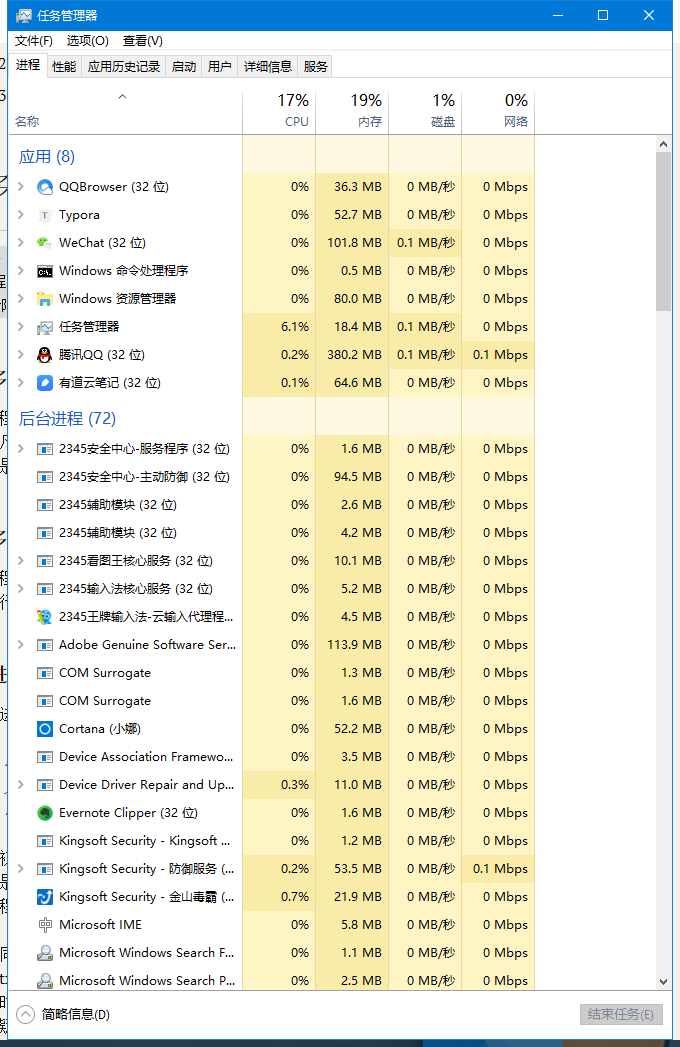The width and height of the screenshot is (680, 1047).
Task: Click the Microsoft Windows Search P... icon
Action: pyautogui.click(x=45, y=981)
